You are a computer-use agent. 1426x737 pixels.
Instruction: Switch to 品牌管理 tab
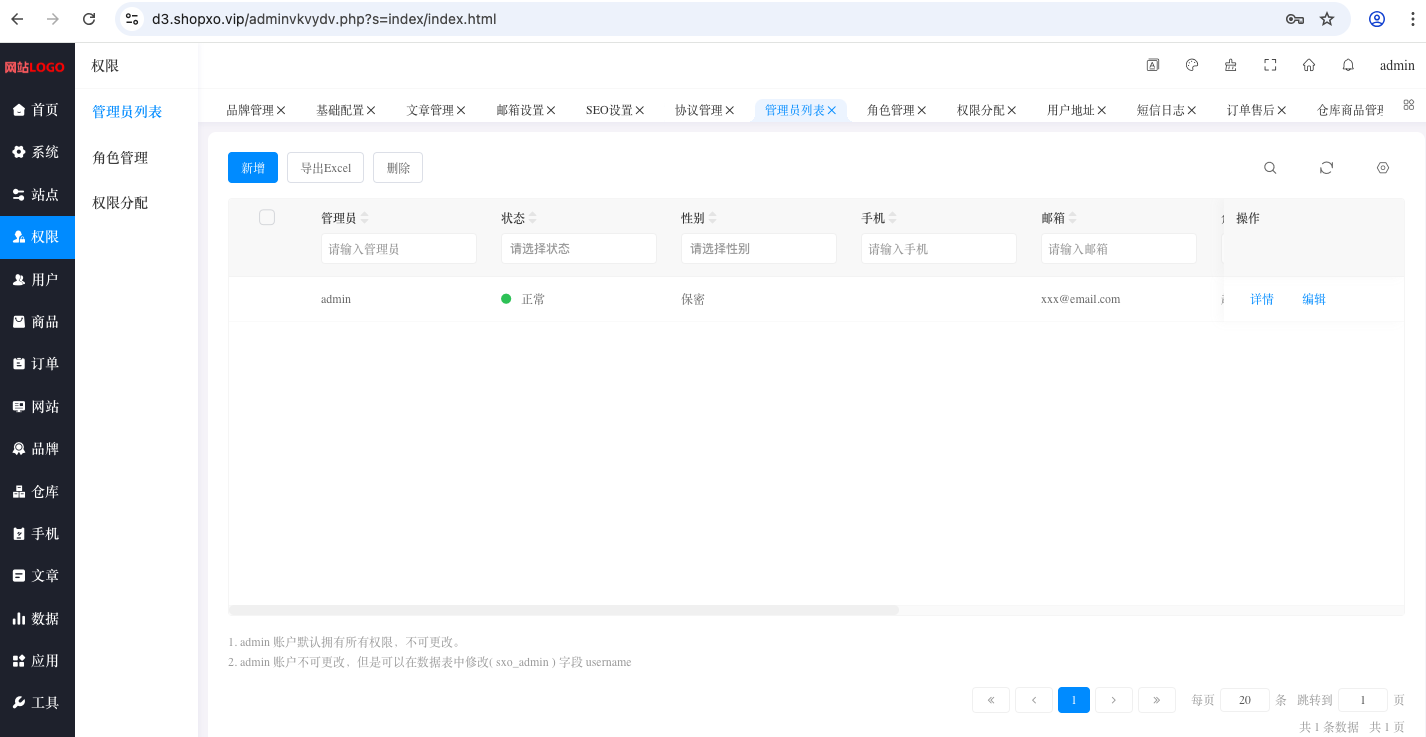tap(250, 110)
